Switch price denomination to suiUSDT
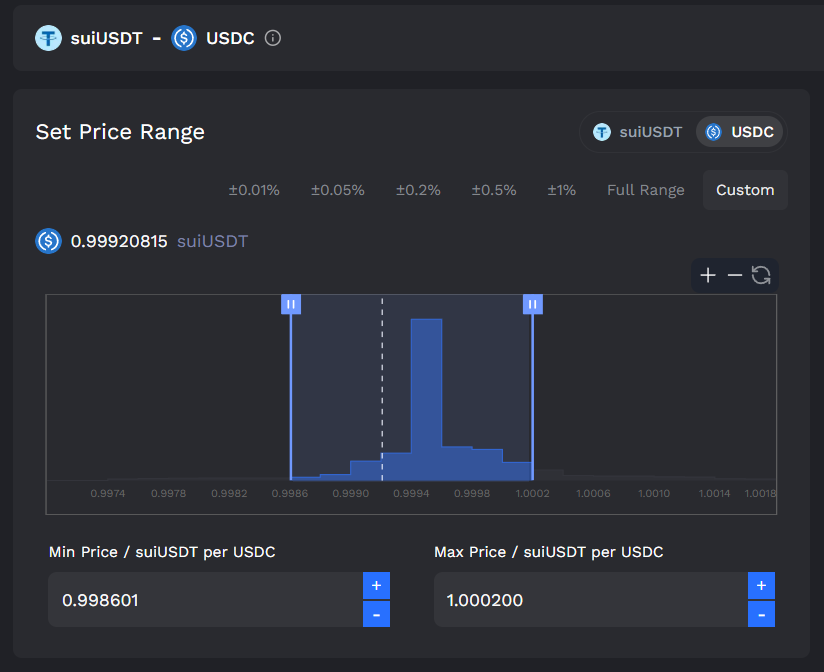Image resolution: width=824 pixels, height=672 pixels. (637, 132)
